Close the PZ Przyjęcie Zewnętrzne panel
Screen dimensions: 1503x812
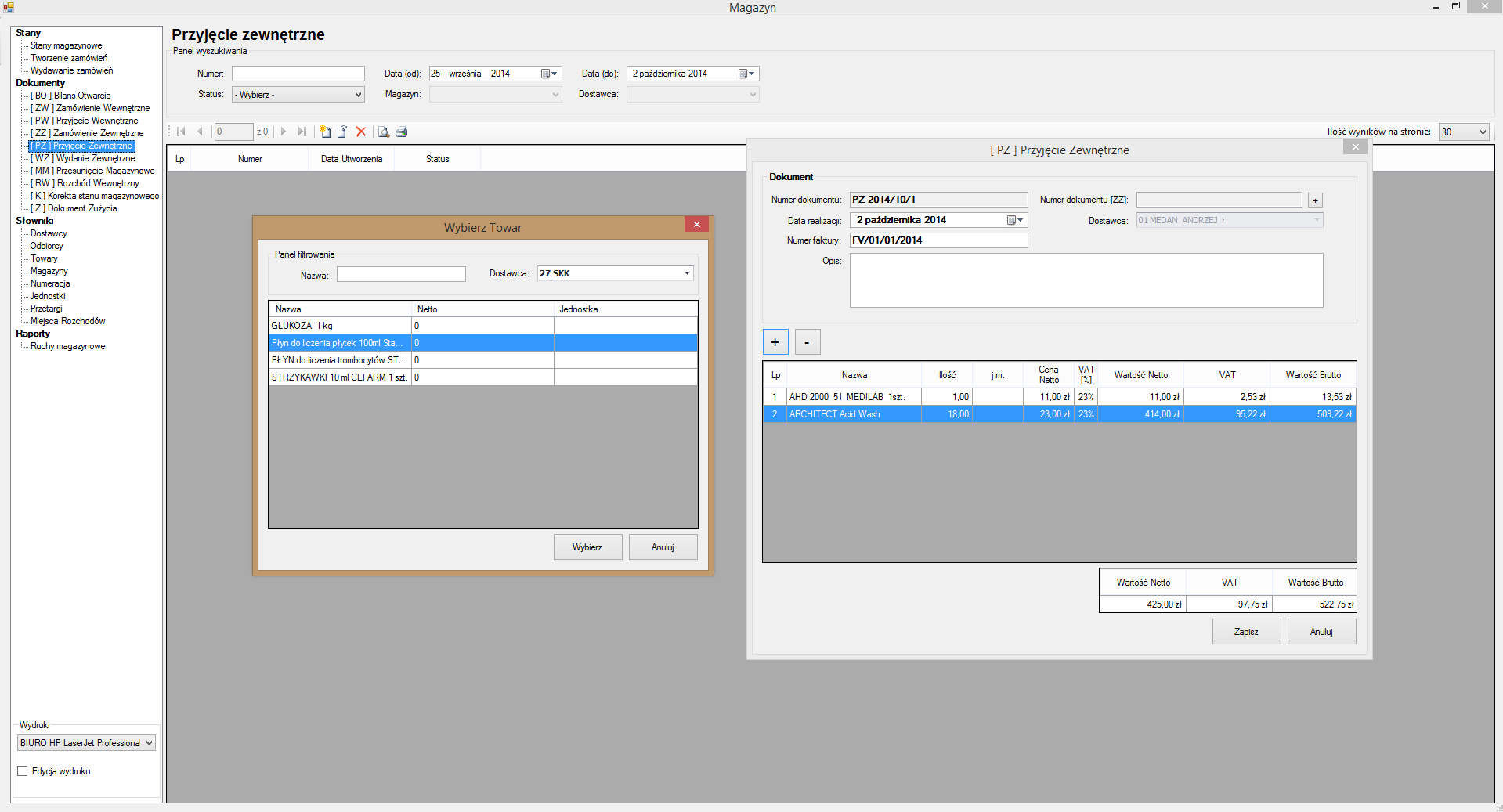(1355, 146)
